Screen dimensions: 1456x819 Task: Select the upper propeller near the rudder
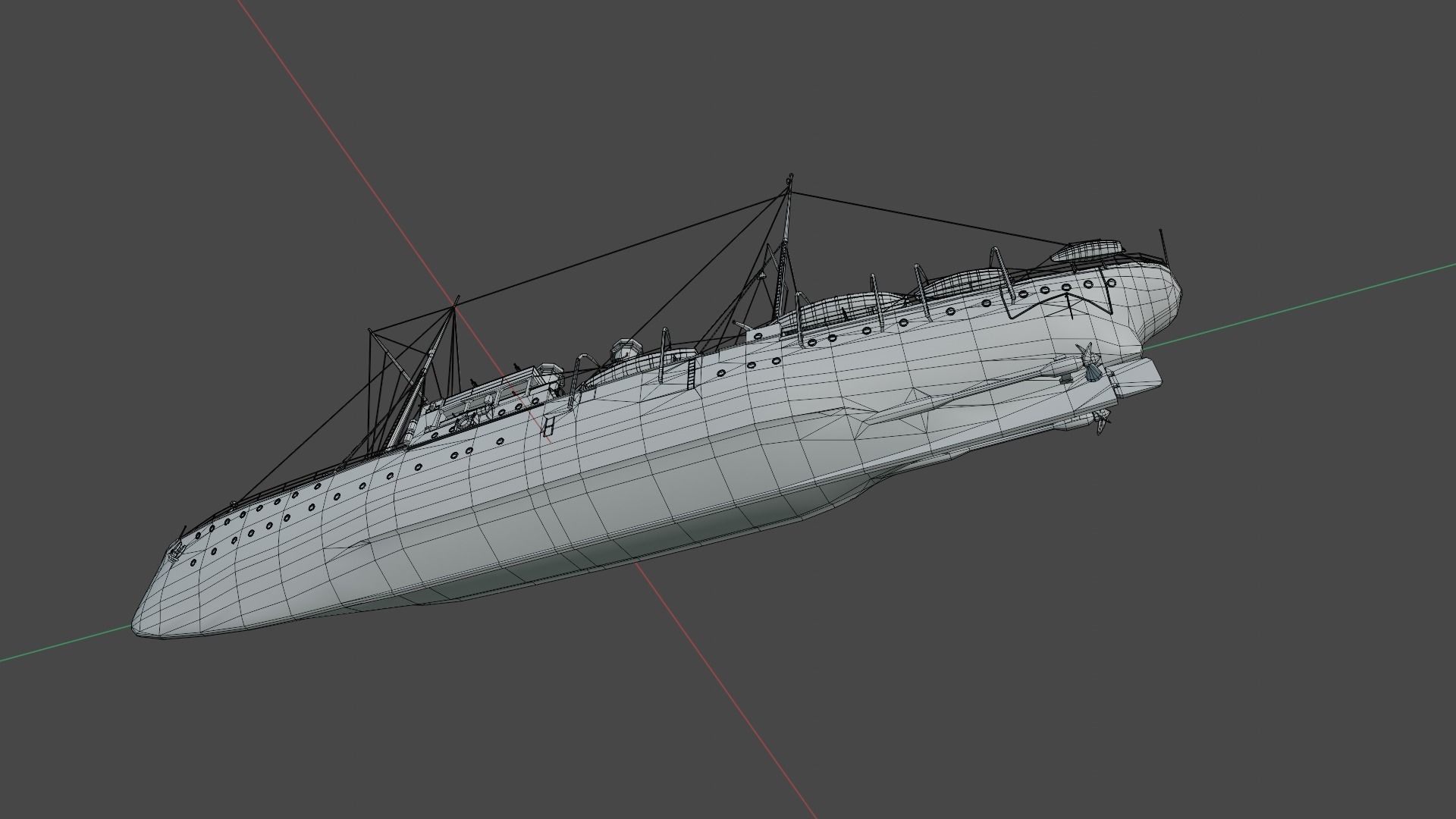1090,362
